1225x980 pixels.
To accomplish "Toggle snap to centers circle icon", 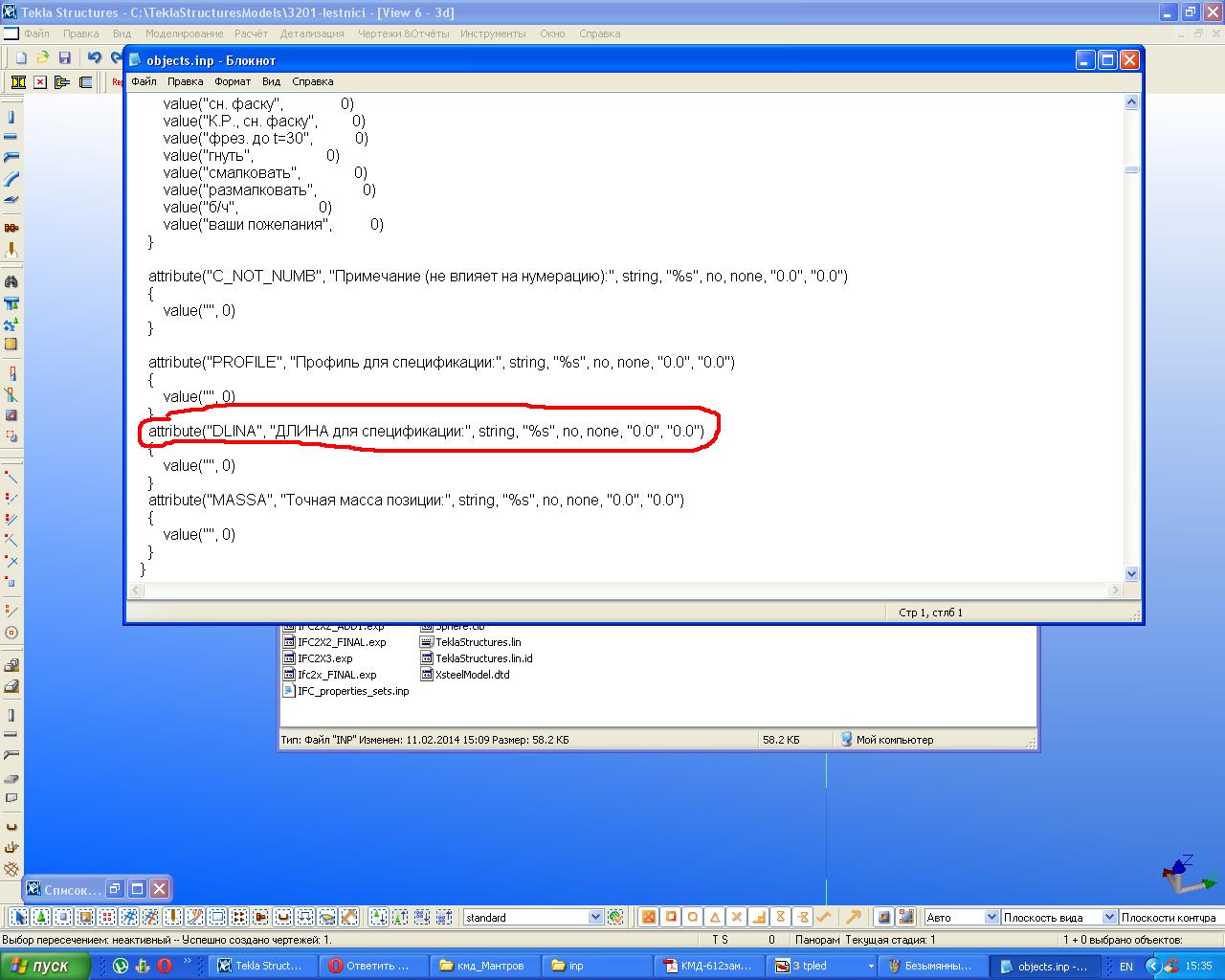I will pos(693,917).
